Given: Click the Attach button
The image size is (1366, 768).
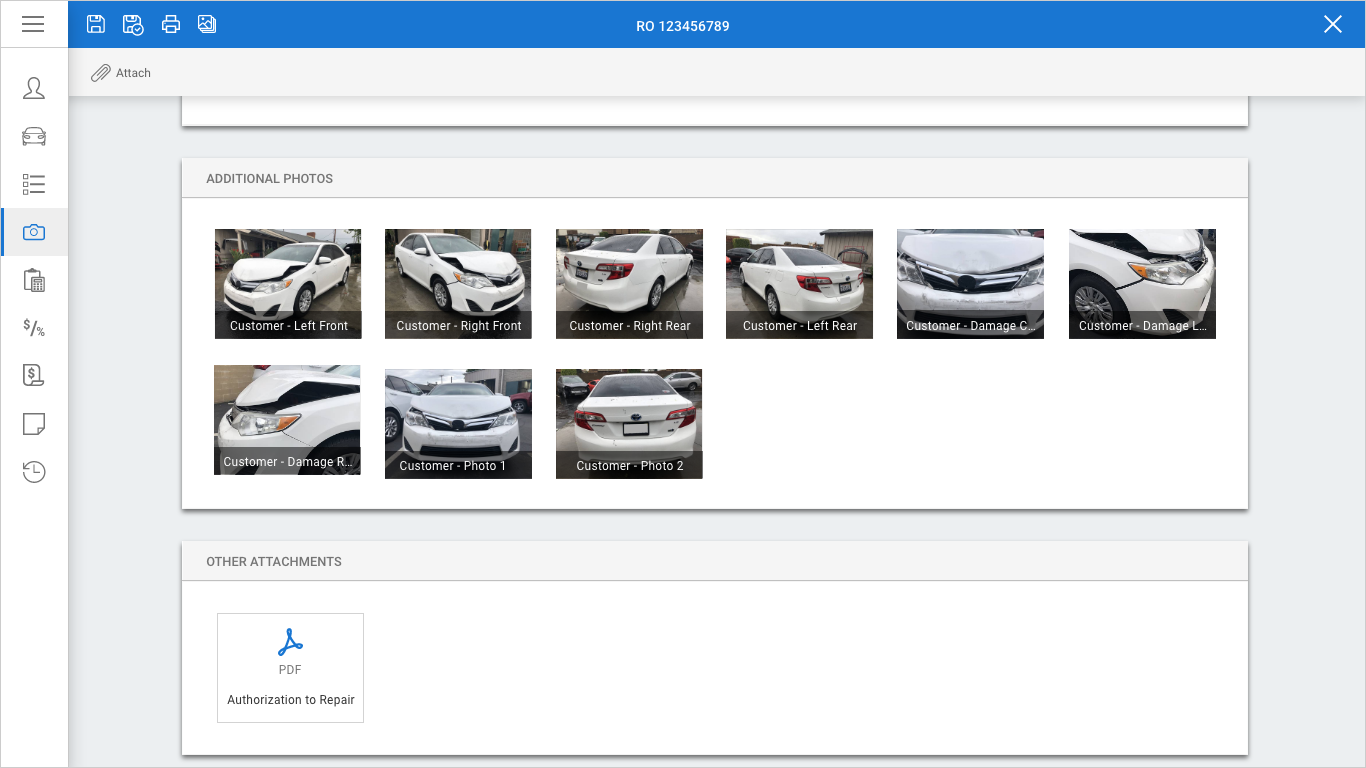Looking at the screenshot, I should (x=121, y=73).
